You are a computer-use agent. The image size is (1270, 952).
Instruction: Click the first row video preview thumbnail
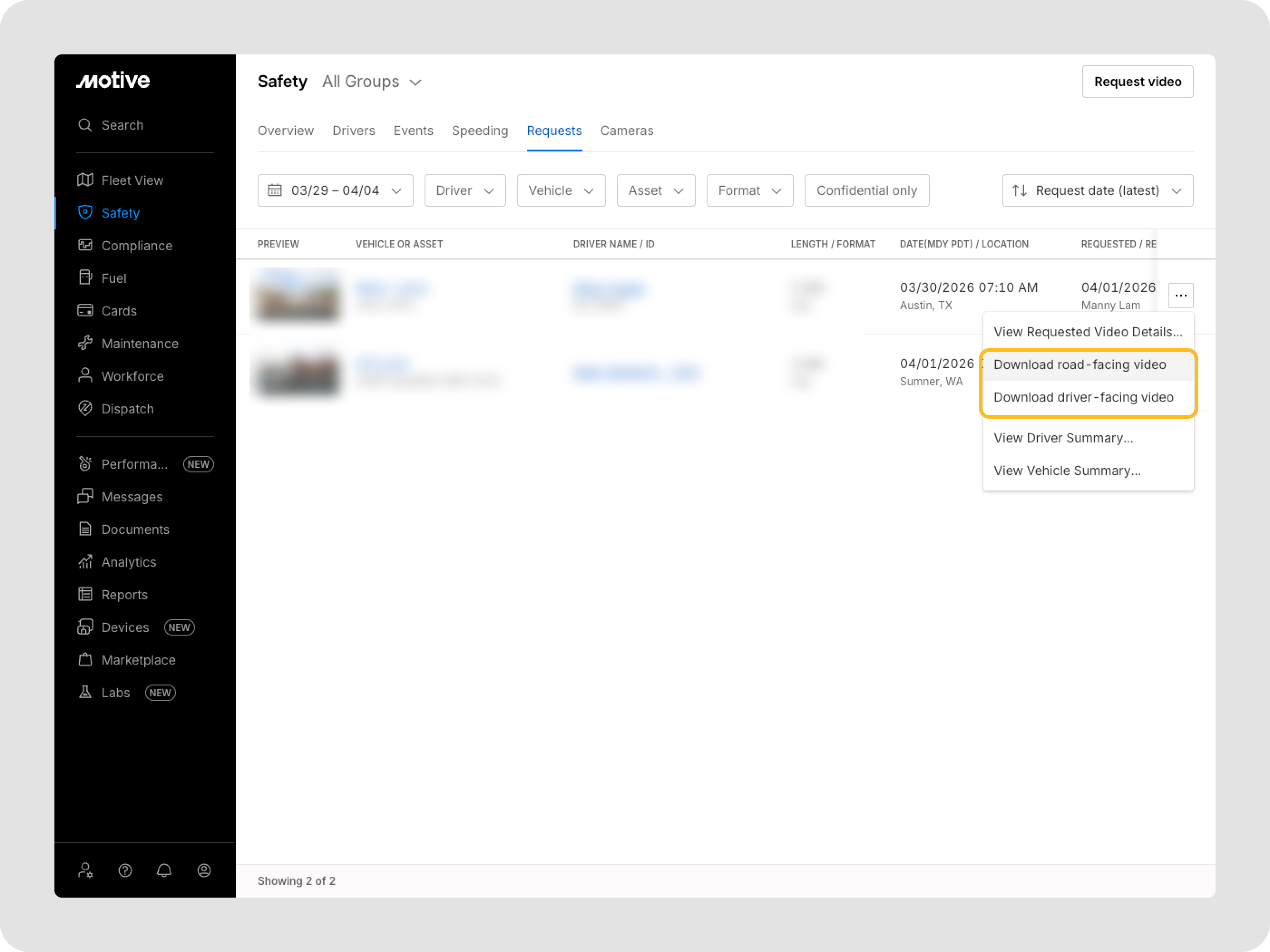[298, 296]
